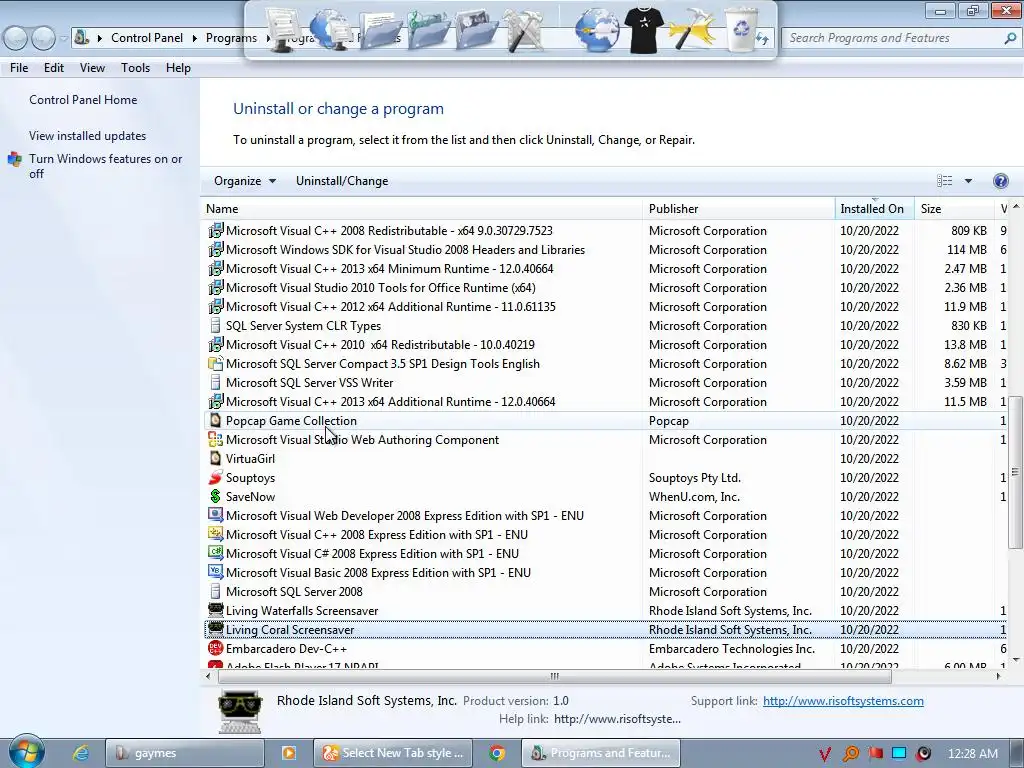This screenshot has height=768, width=1024.
Task: Open the Documents folder dock icon
Action: point(379,29)
